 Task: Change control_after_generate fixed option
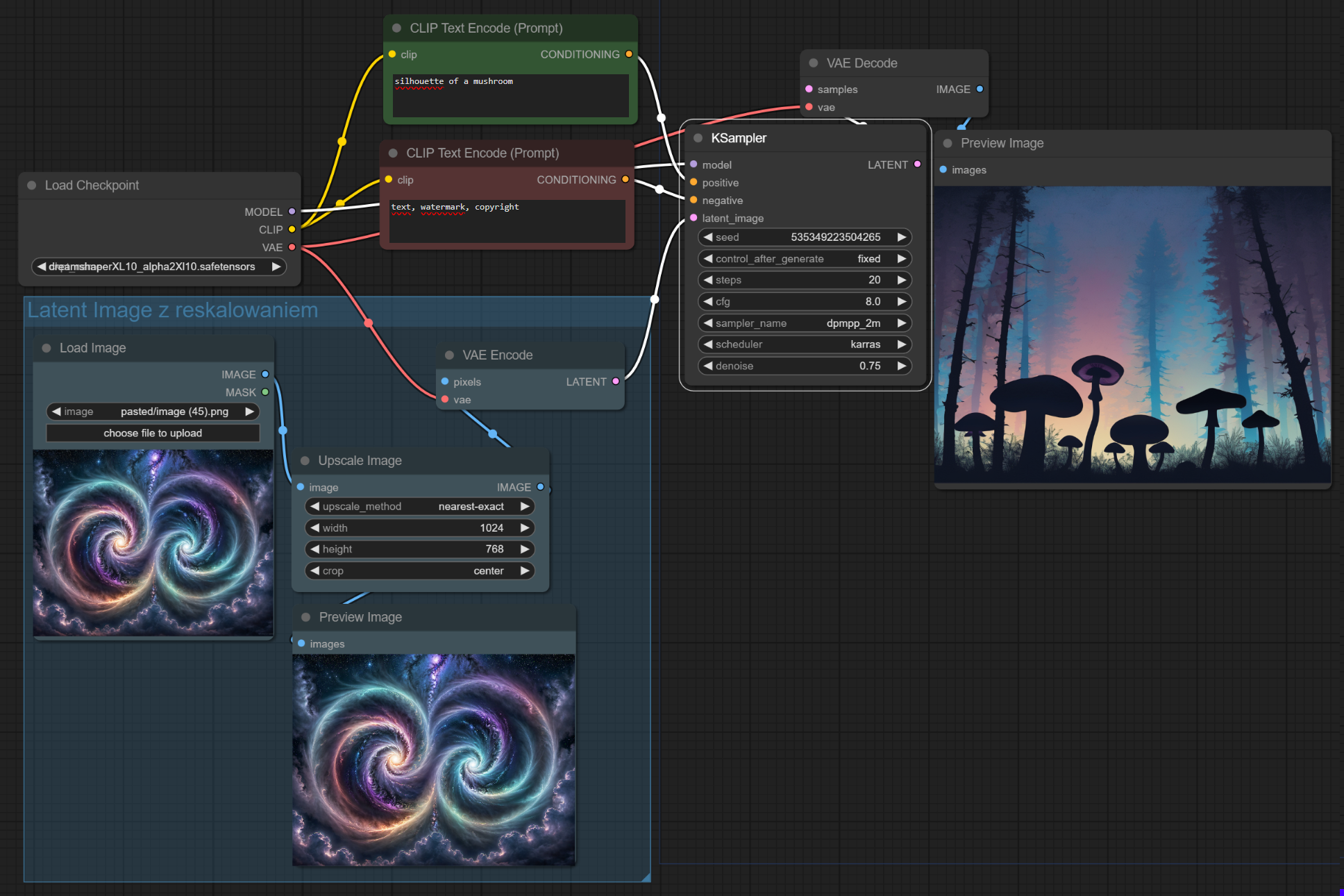point(804,259)
